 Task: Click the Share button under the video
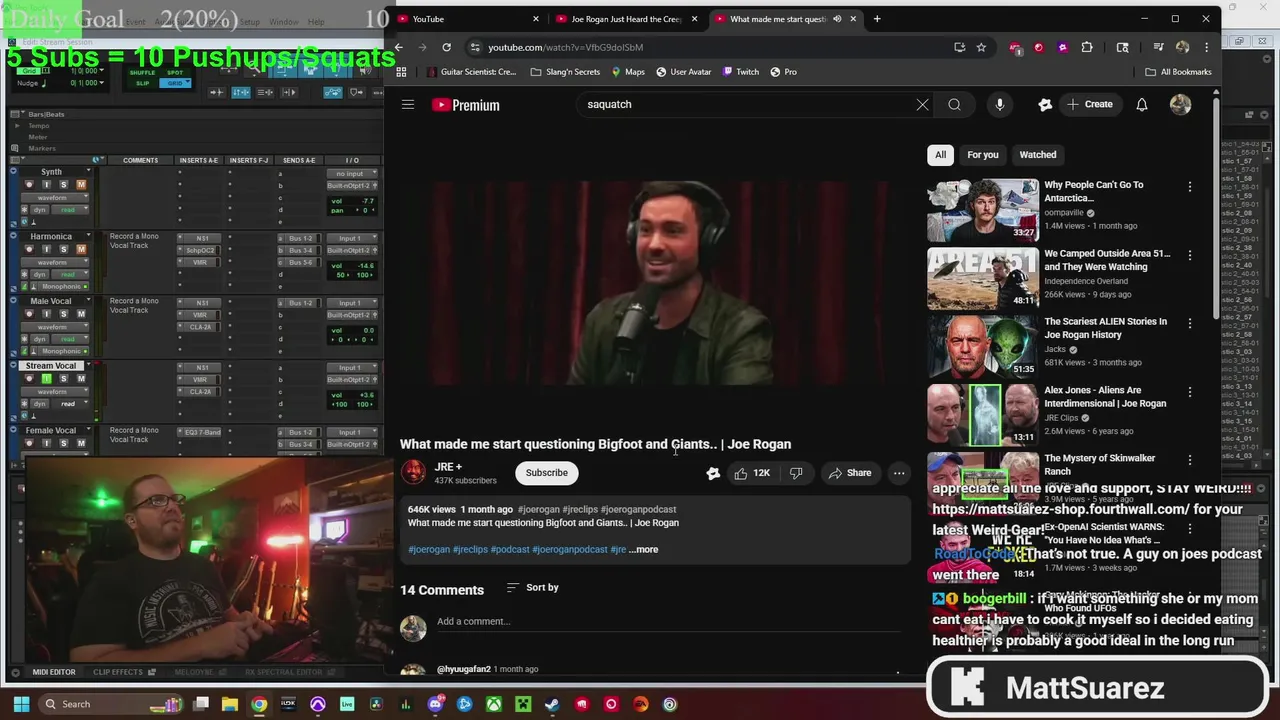tap(850, 473)
